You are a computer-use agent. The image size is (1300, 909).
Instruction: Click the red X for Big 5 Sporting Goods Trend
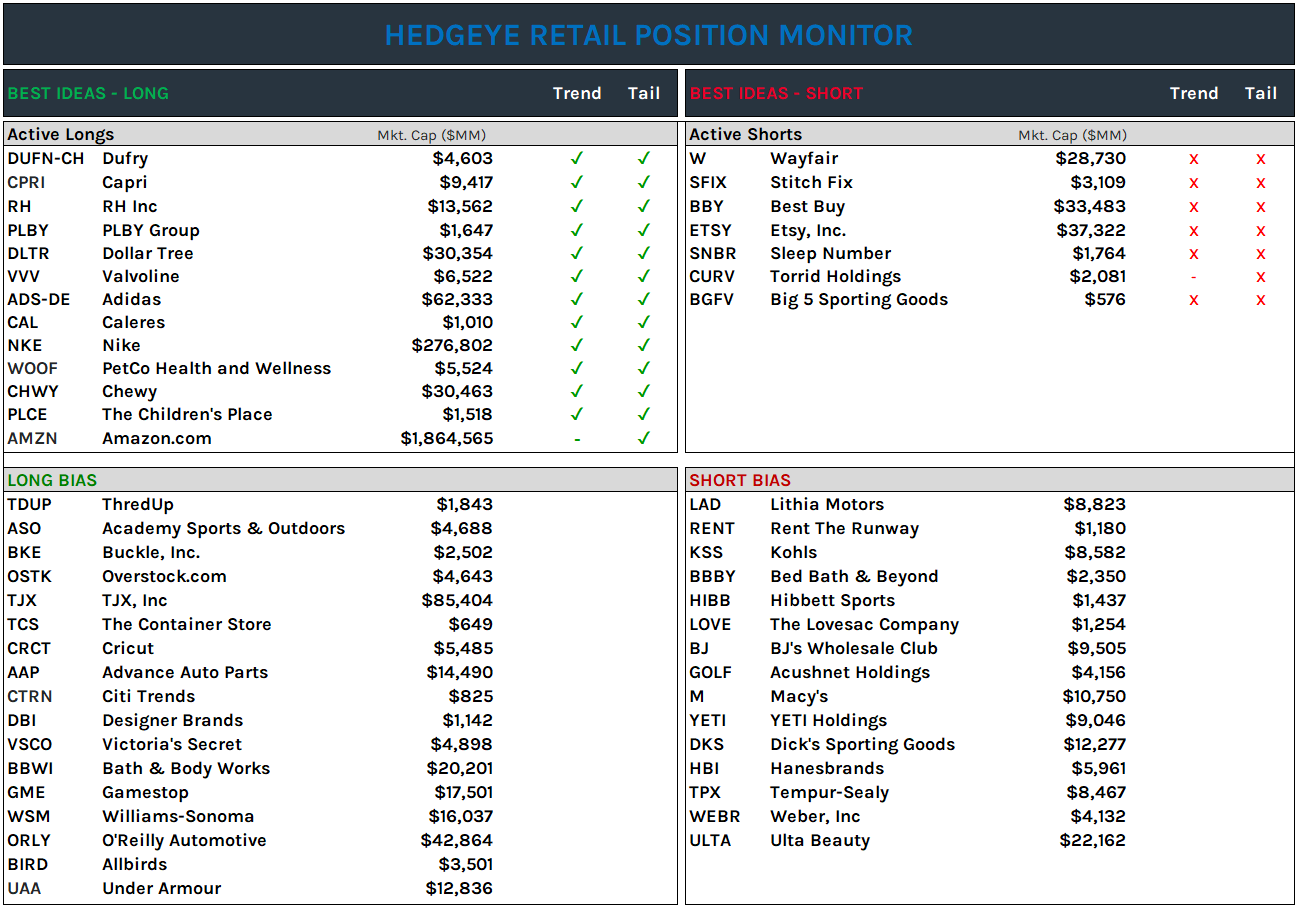(x=1194, y=299)
